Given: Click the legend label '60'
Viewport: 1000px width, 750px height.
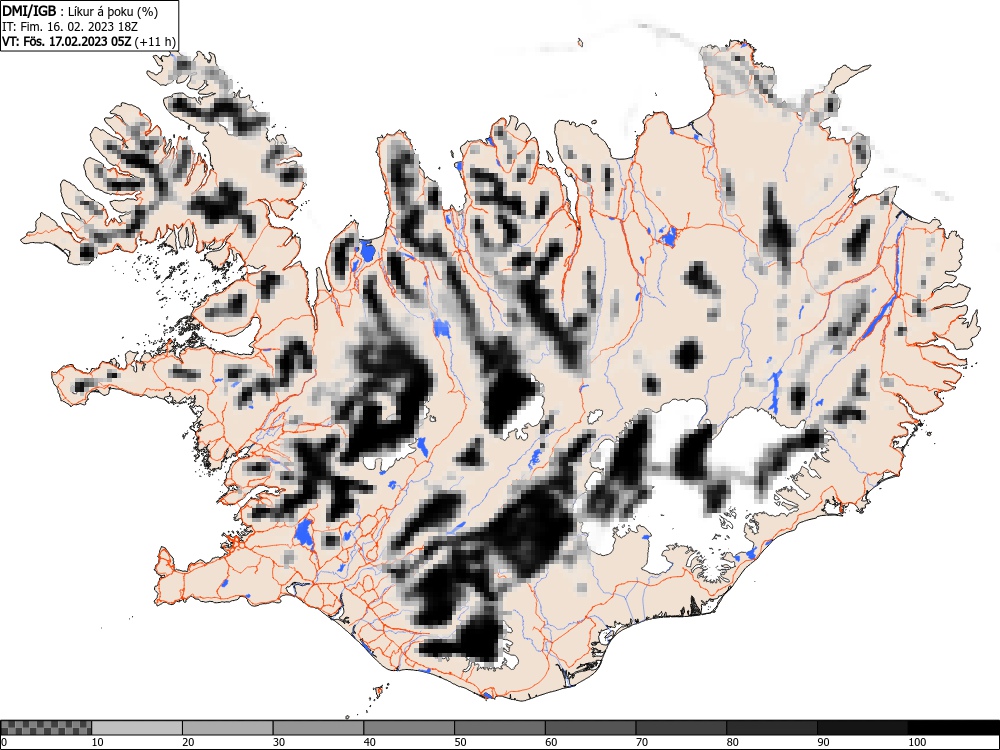Looking at the screenshot, I should [x=551, y=742].
